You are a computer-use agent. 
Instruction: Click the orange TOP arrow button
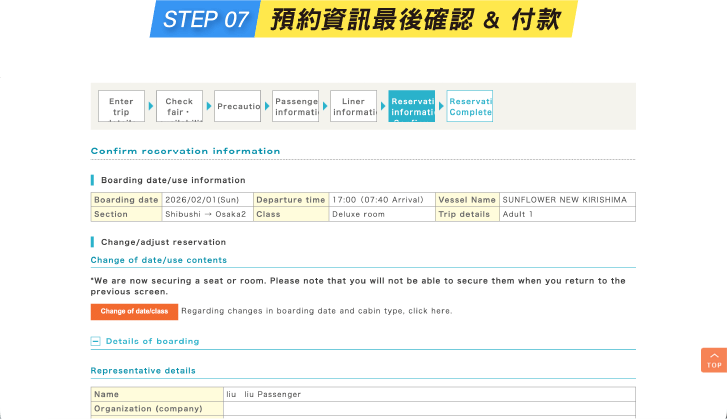713,360
